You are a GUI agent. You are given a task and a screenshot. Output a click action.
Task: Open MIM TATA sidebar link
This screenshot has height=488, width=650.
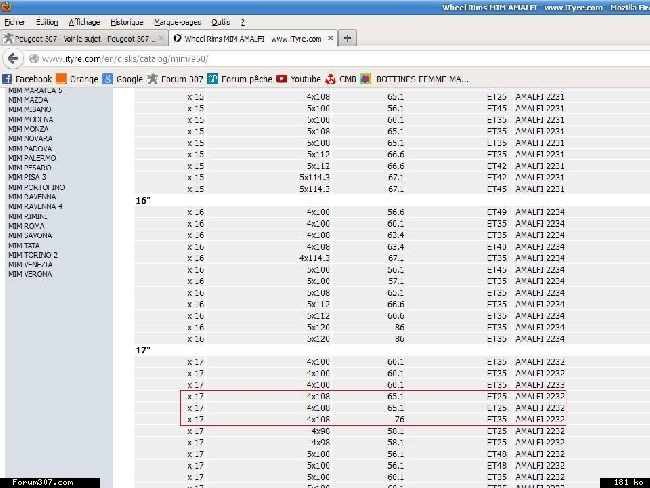24,245
